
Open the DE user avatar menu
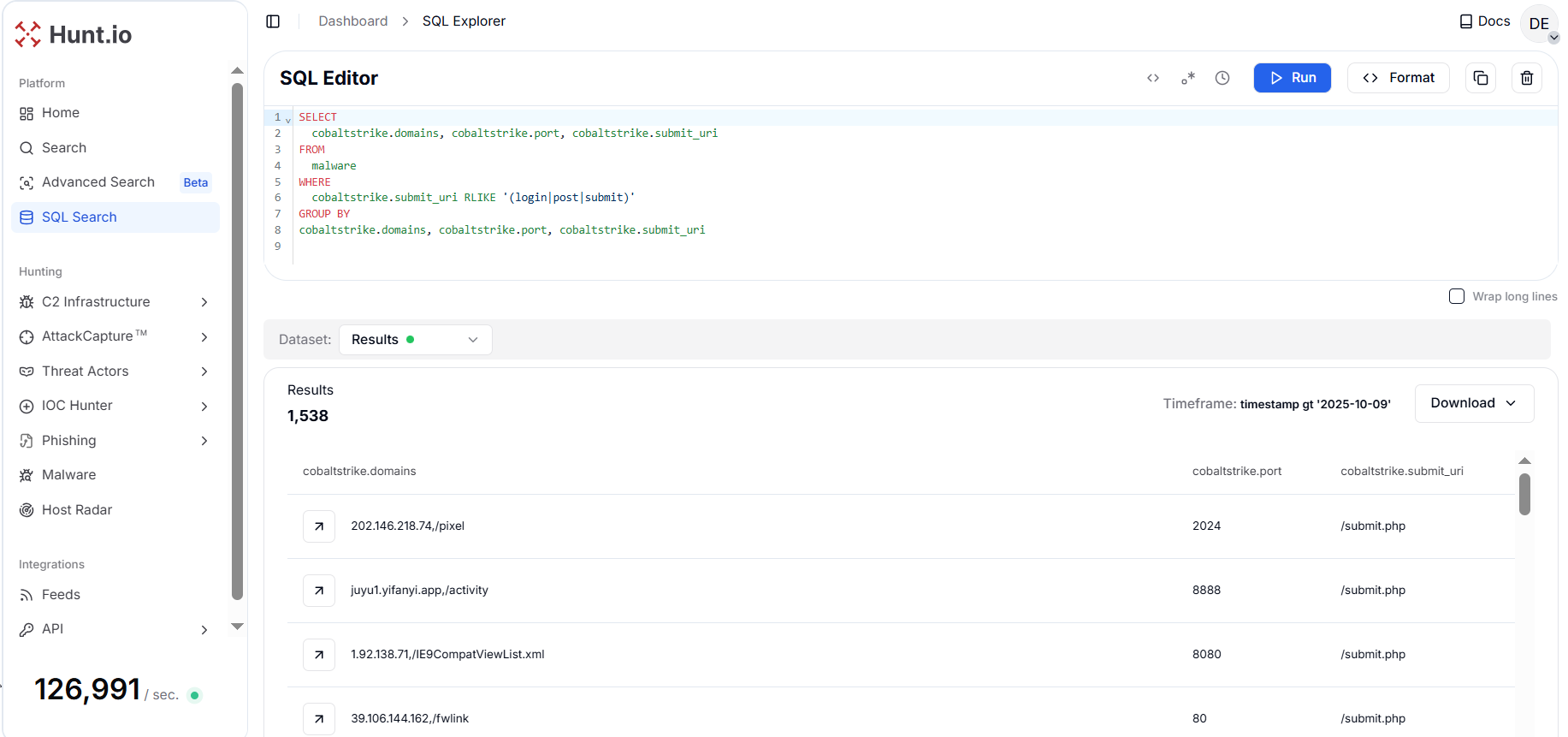pyautogui.click(x=1539, y=24)
